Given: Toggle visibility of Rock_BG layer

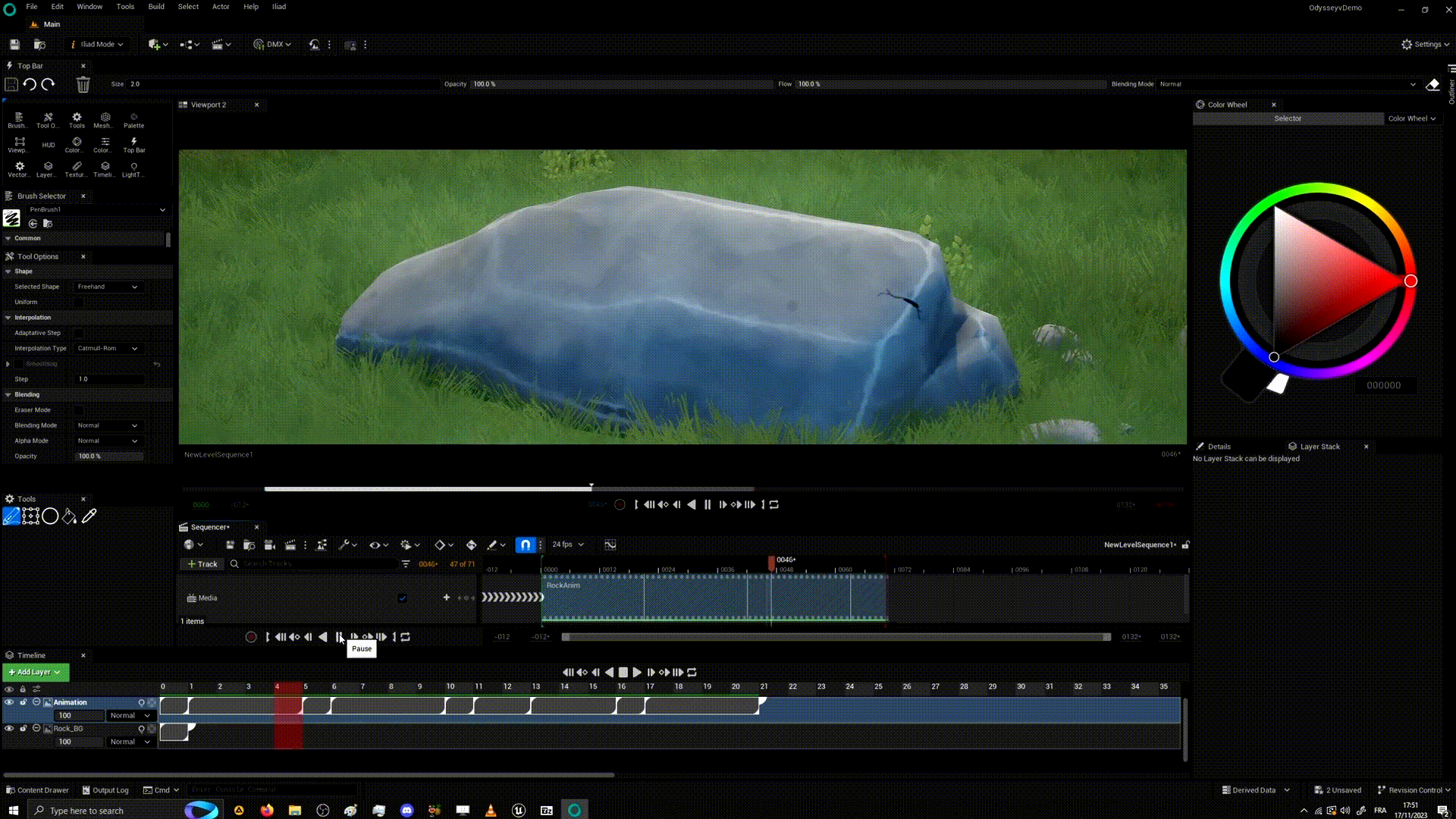Looking at the screenshot, I should pos(9,728).
